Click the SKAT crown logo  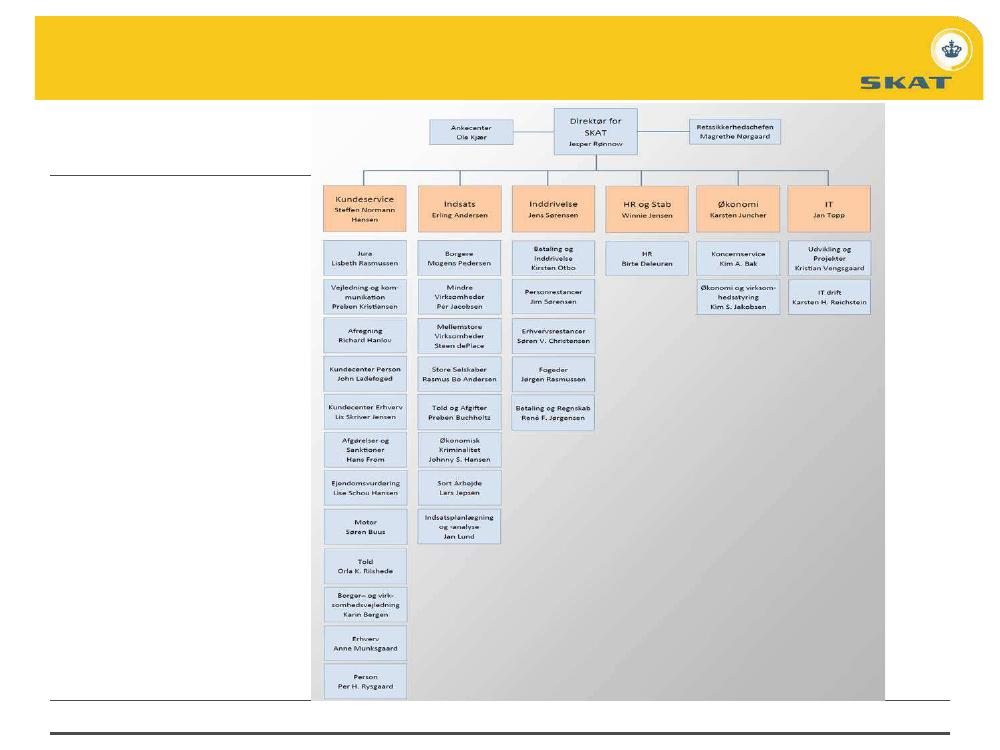point(951,49)
